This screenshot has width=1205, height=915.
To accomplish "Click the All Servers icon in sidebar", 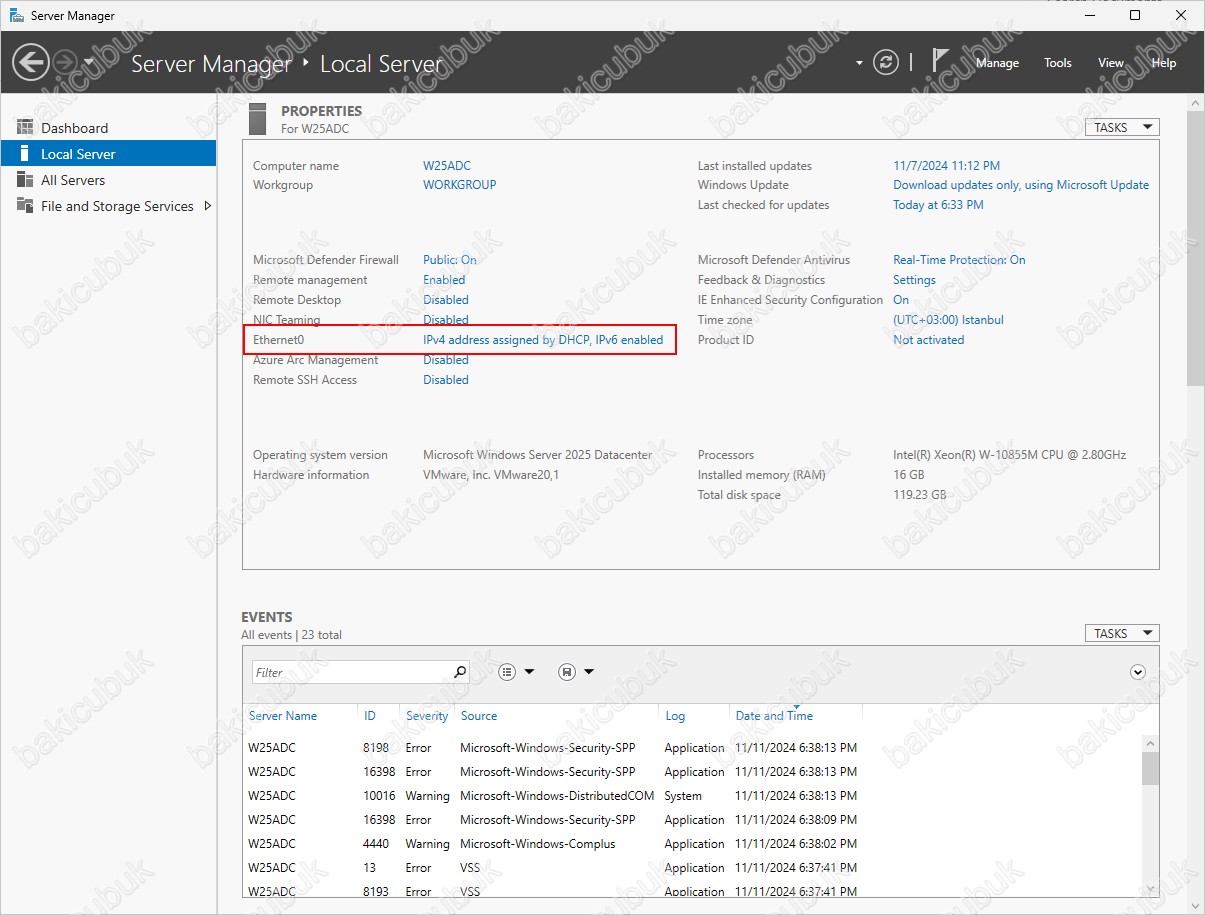I will (25, 180).
